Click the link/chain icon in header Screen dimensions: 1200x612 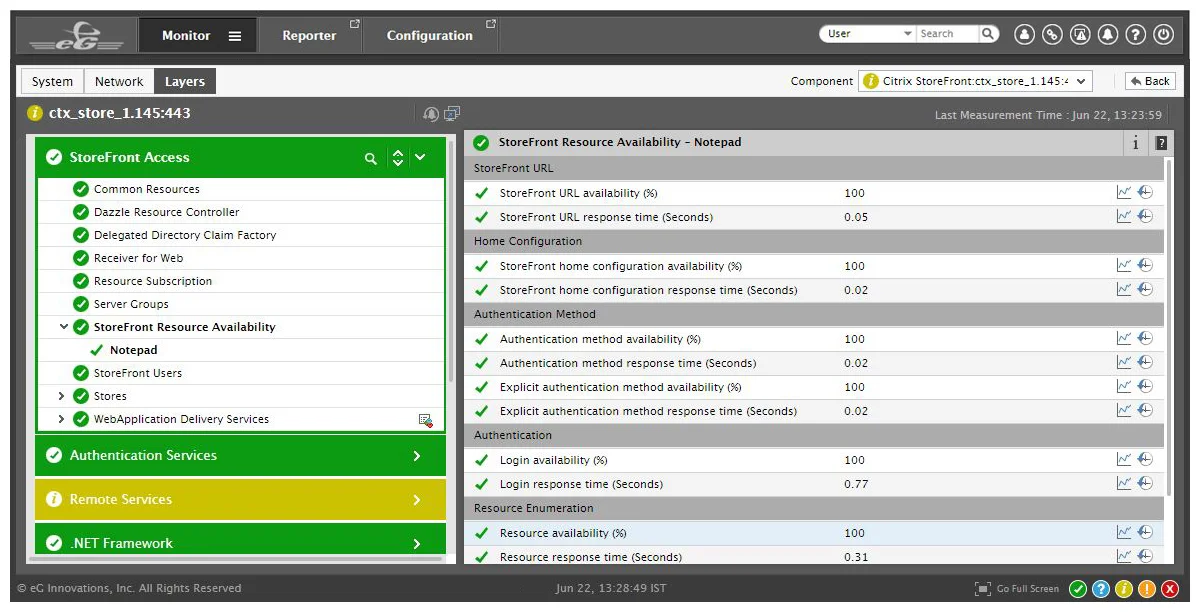[1052, 34]
